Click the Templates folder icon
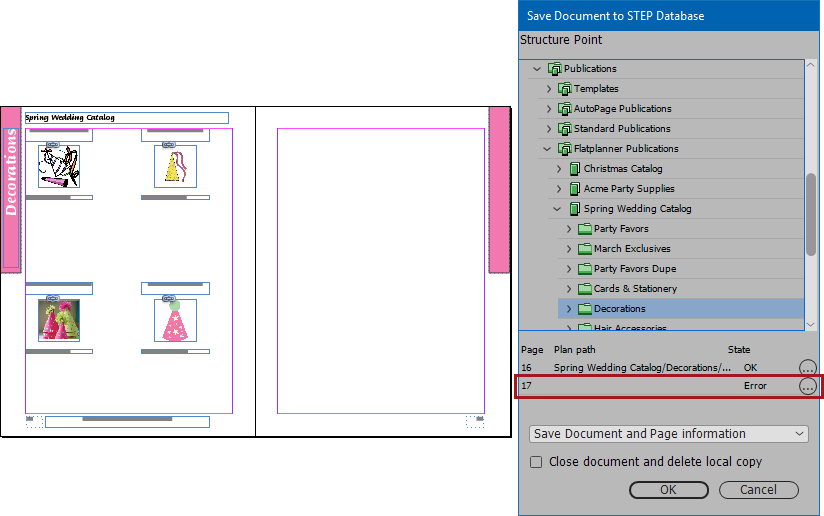 click(564, 89)
